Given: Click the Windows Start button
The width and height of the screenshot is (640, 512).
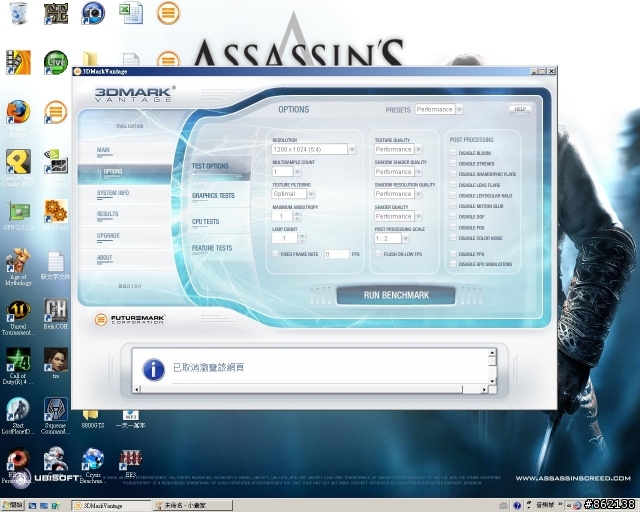Looking at the screenshot, I should click(x=13, y=505).
